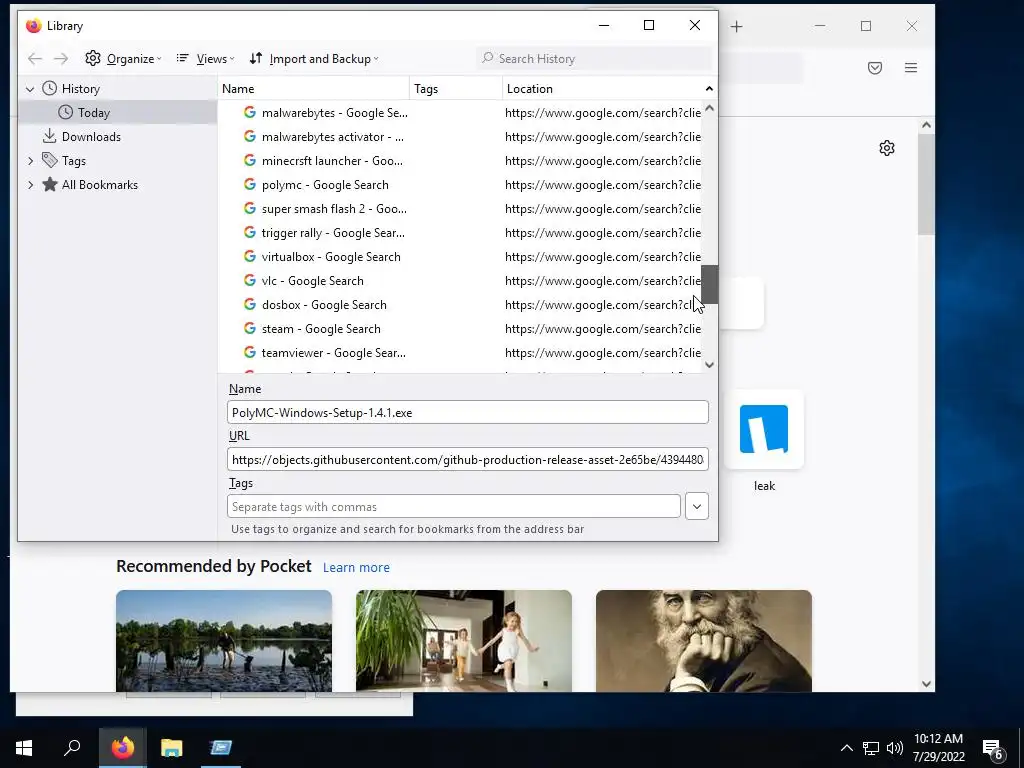Viewport: 1024px width, 768px height.
Task: Click the taskbar clock and date
Action: [938, 748]
